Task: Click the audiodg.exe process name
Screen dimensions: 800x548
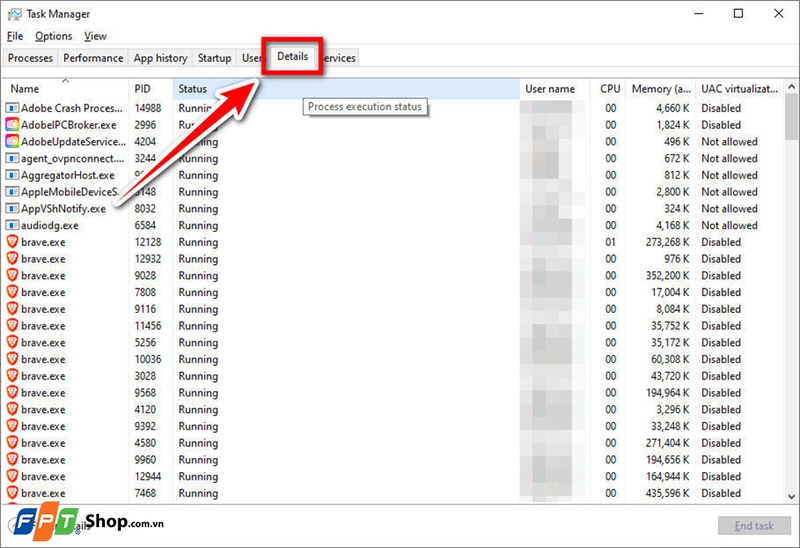Action: tap(49, 225)
